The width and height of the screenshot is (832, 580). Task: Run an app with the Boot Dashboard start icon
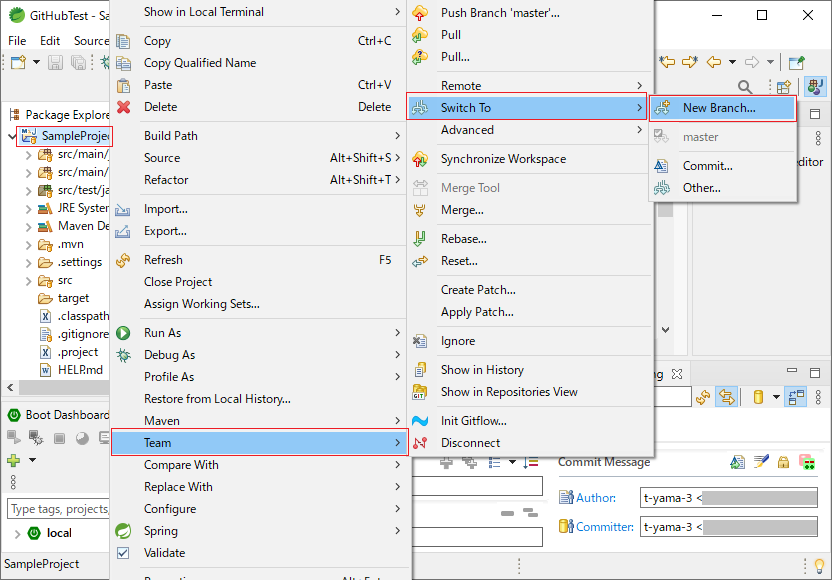[12, 437]
